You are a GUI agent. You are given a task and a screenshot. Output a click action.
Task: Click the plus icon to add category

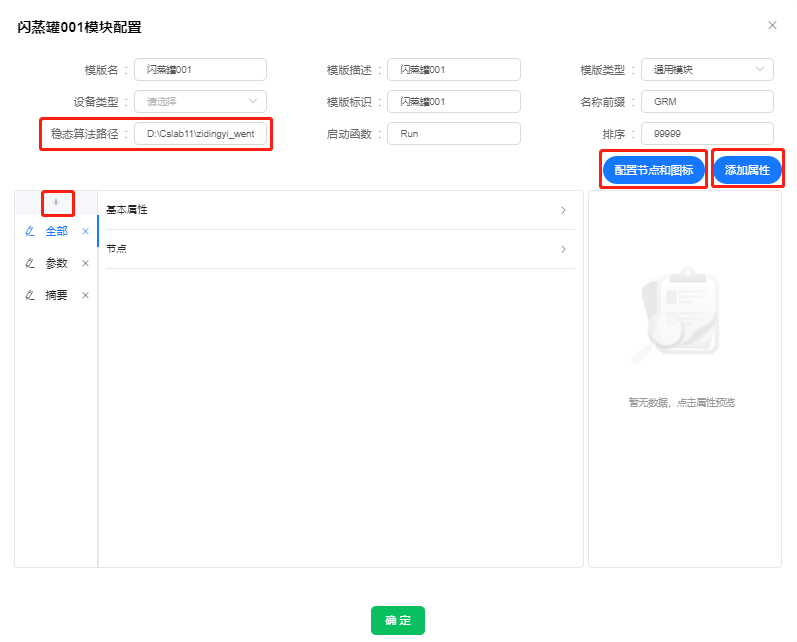(56, 202)
